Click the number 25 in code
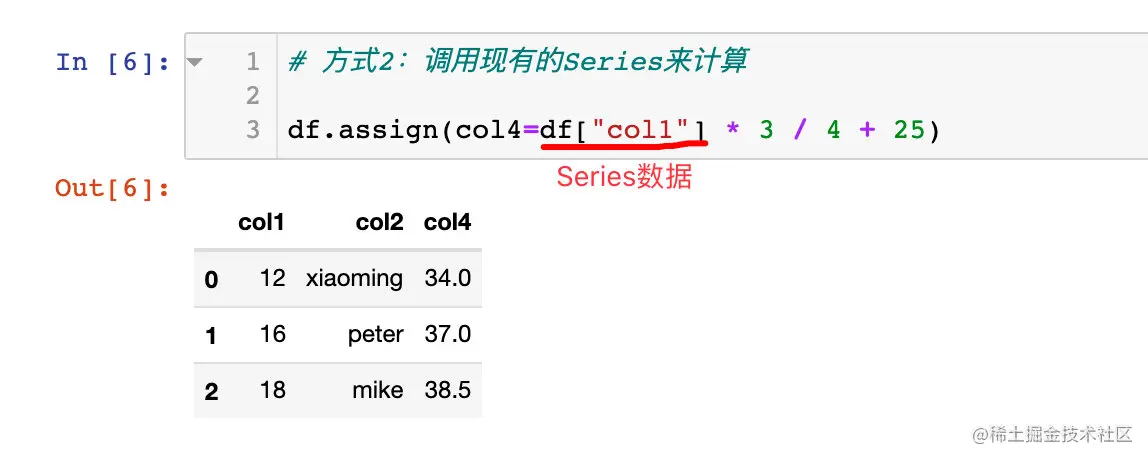Screen dimensions: 1148x460 (909, 130)
